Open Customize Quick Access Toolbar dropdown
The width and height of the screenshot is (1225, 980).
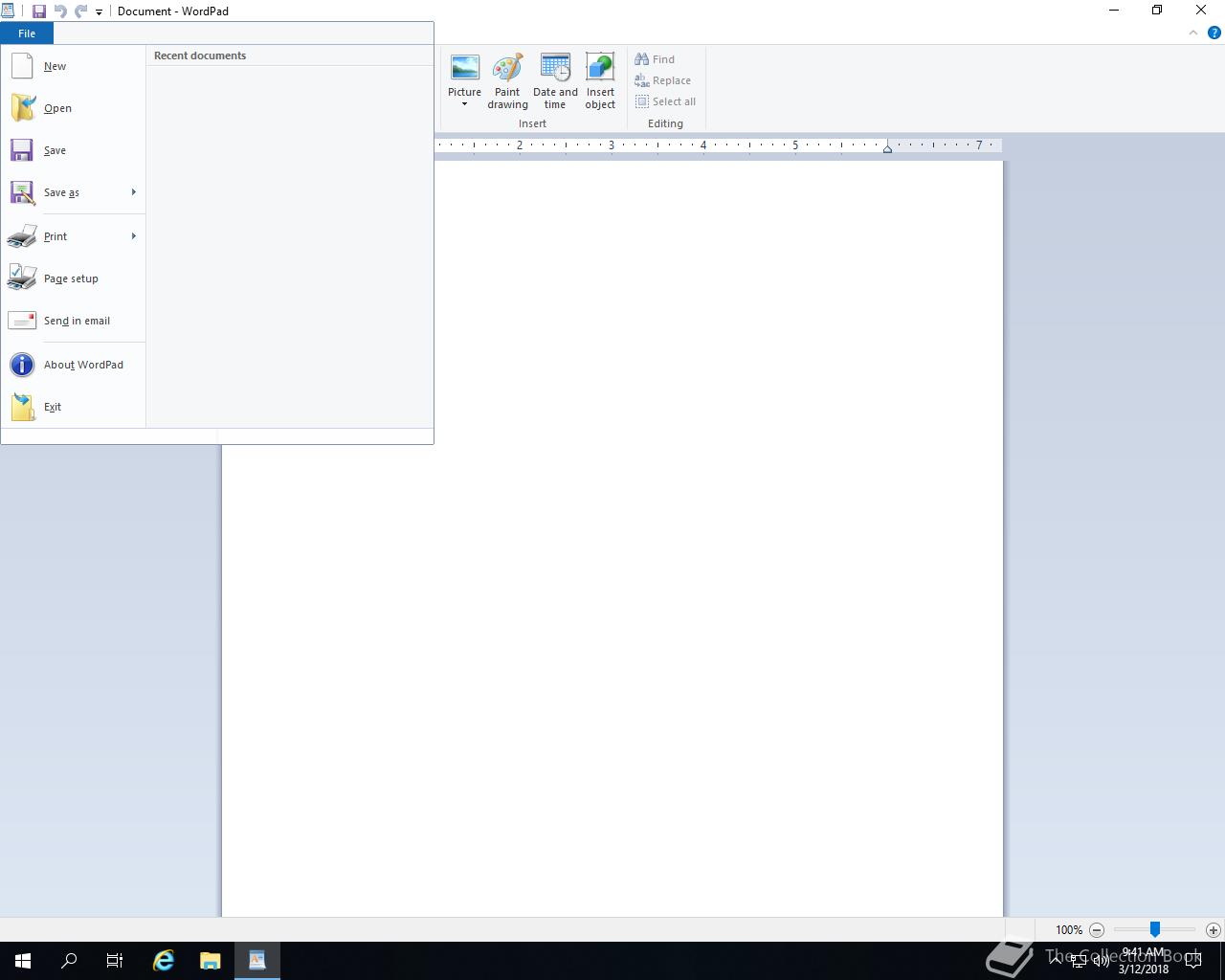pos(99,12)
